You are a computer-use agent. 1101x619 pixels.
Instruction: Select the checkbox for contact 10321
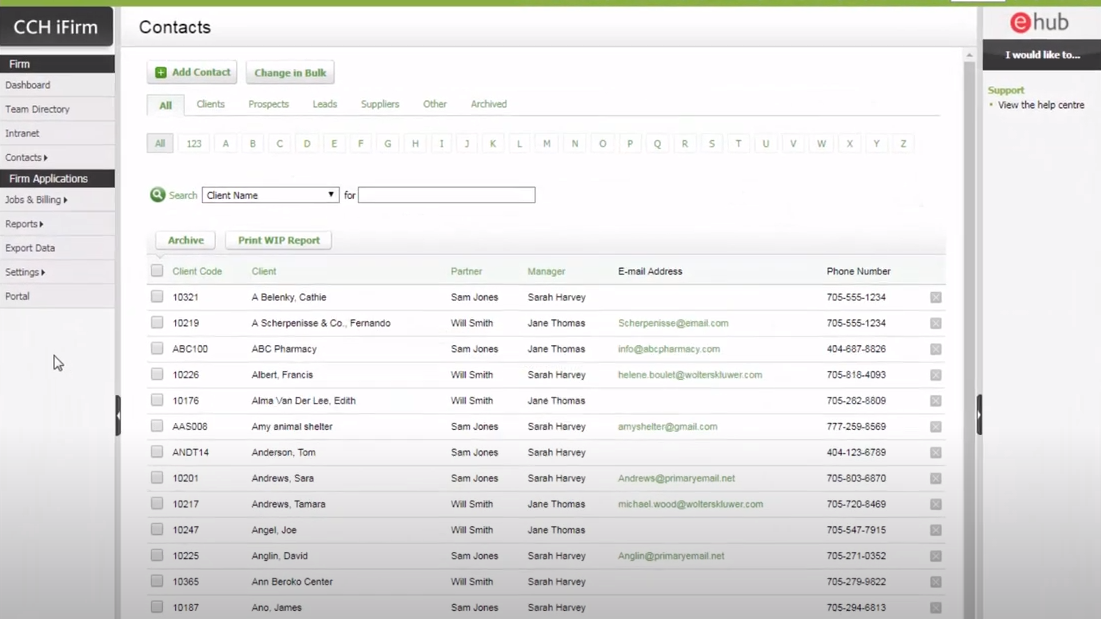156,296
